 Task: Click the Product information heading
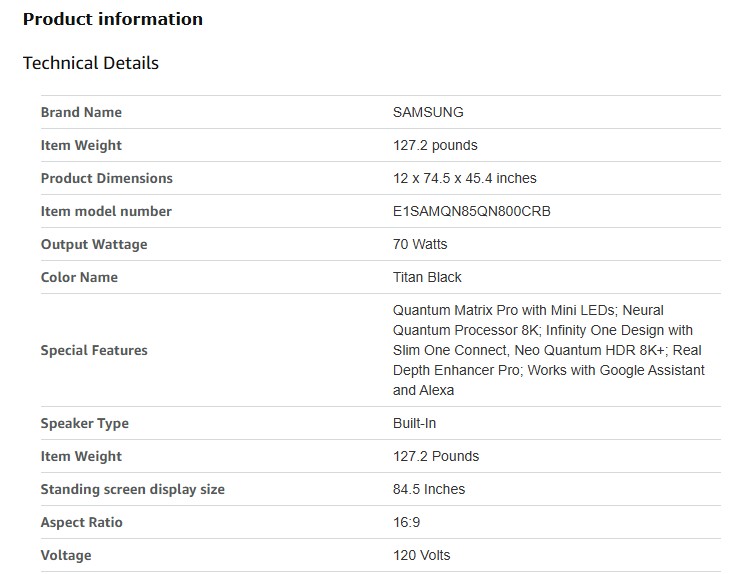(112, 19)
